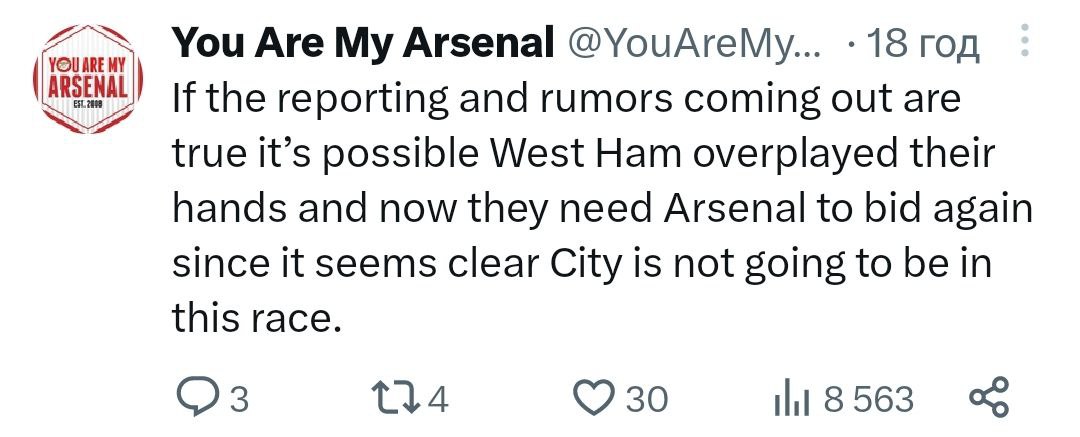
Task: Open the '18 год' timestamp link
Action: pyautogui.click(x=922, y=43)
